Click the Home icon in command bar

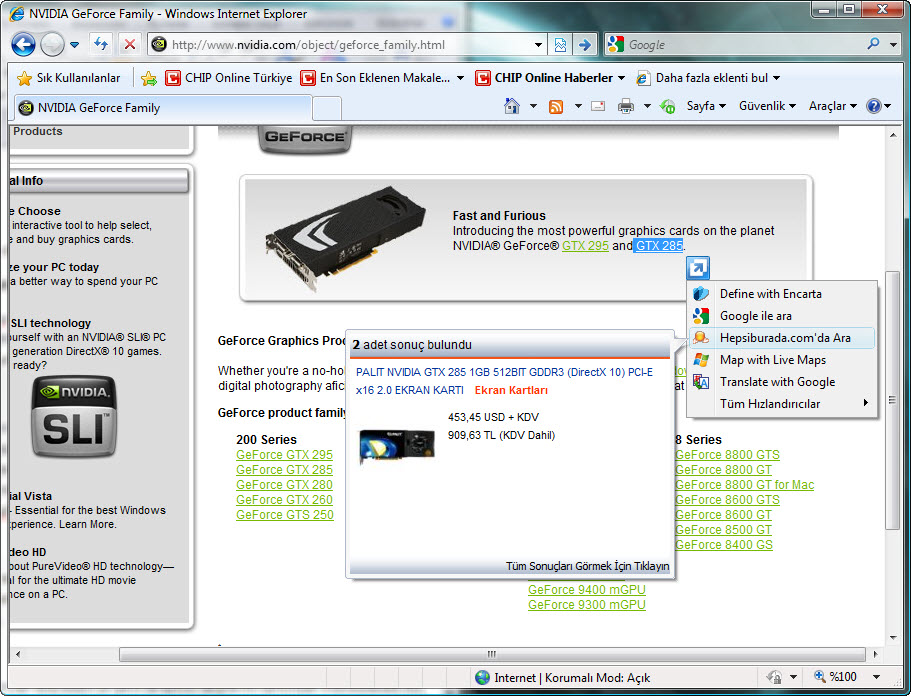point(512,106)
